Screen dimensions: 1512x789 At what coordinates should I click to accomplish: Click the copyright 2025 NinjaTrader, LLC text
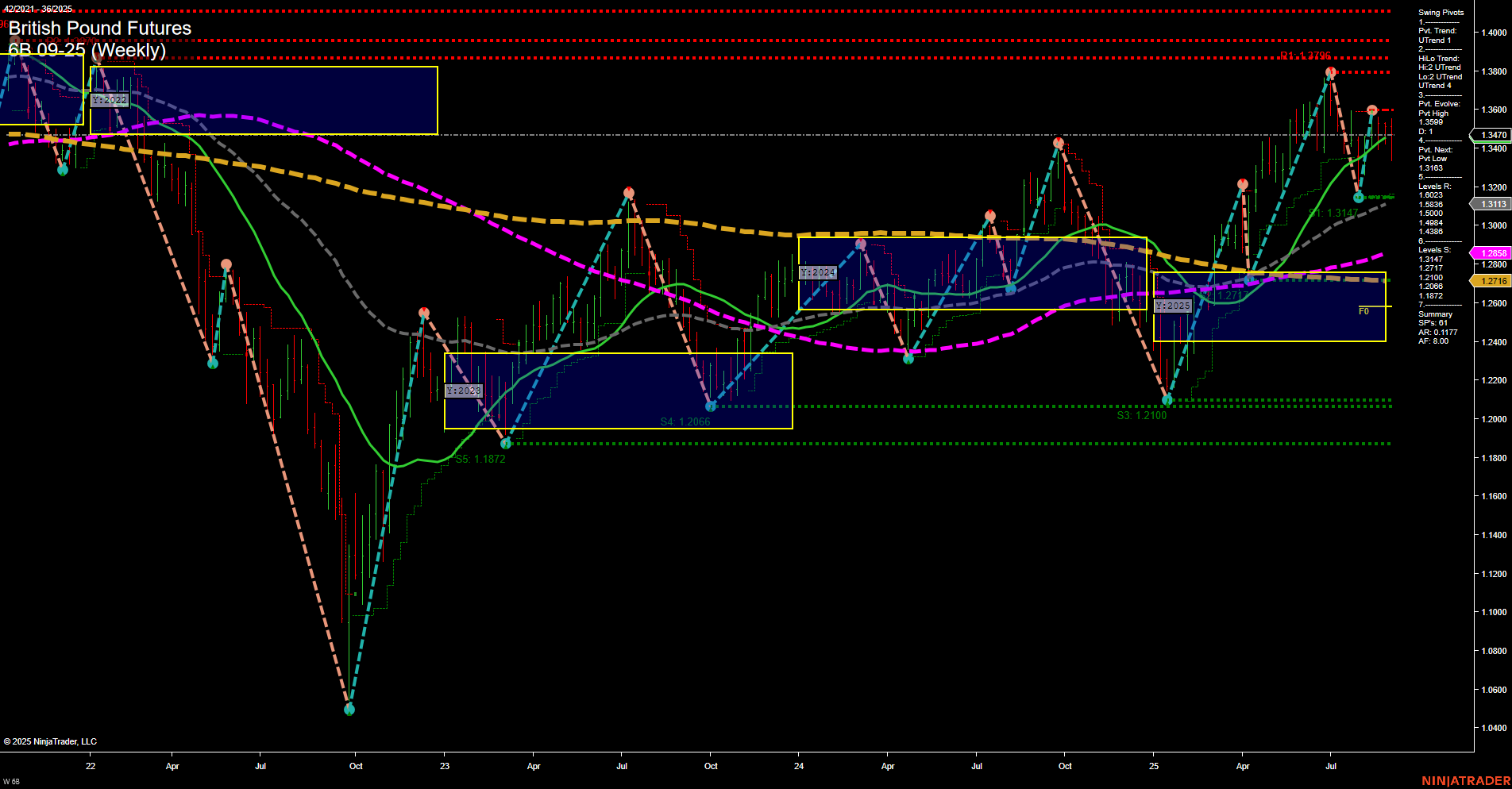51,741
